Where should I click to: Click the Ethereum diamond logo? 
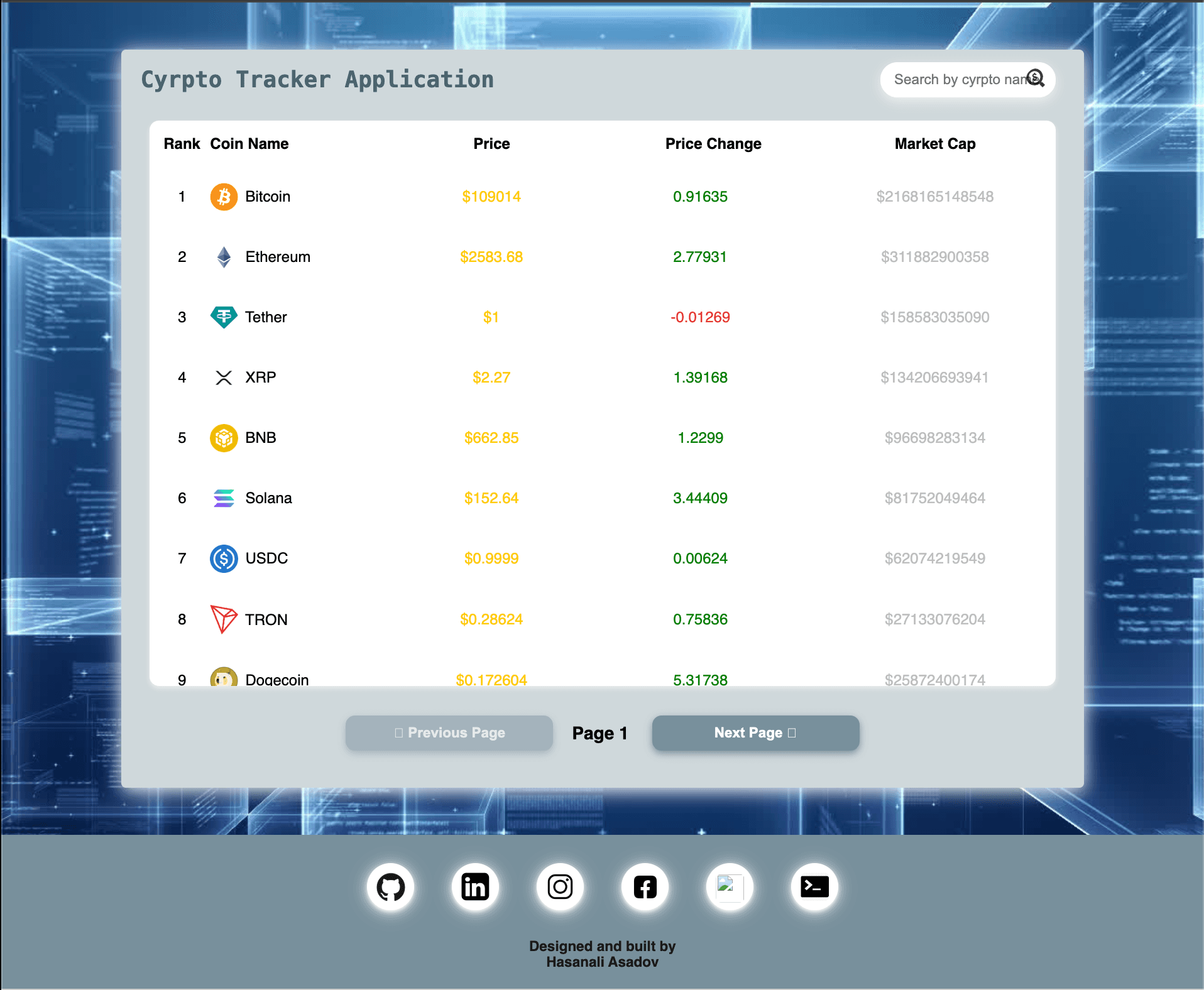(224, 257)
